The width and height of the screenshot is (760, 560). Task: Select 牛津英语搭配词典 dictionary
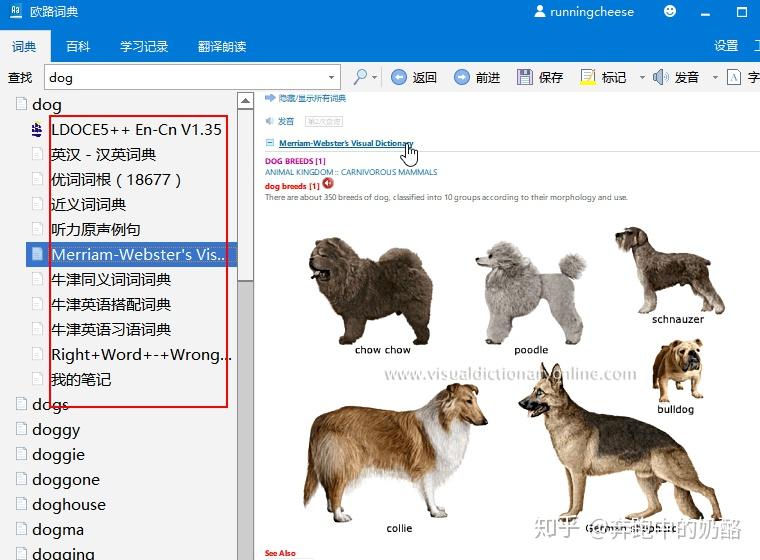tap(111, 304)
